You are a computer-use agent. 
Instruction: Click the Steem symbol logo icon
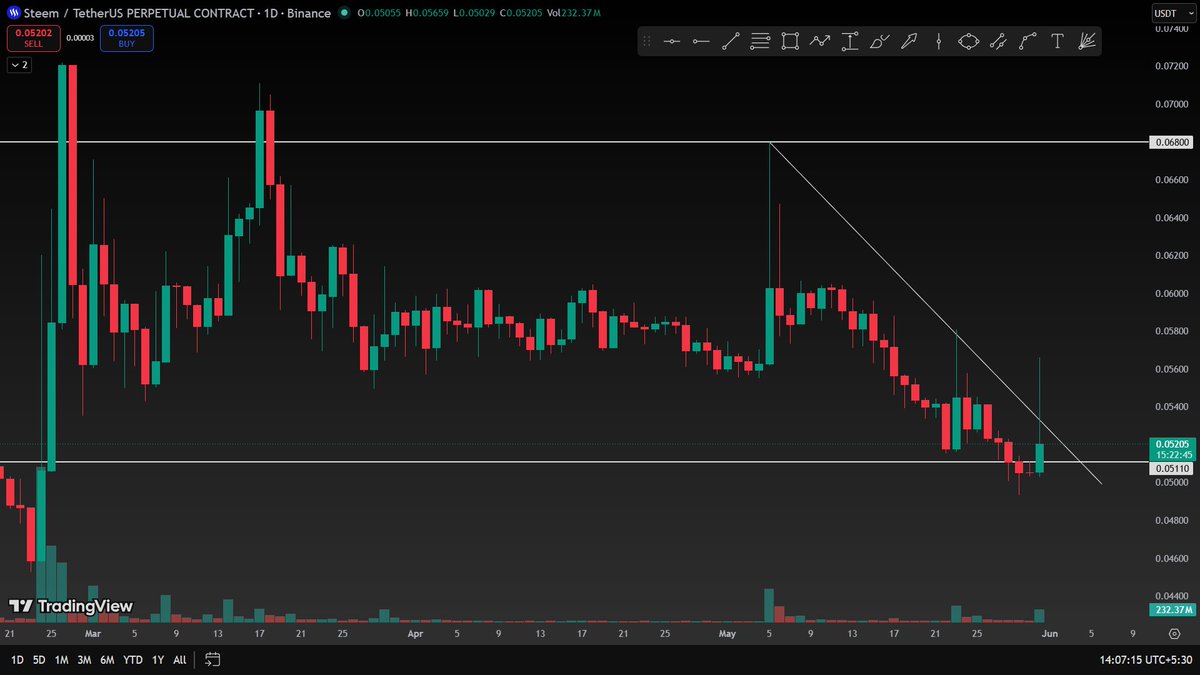tap(15, 13)
